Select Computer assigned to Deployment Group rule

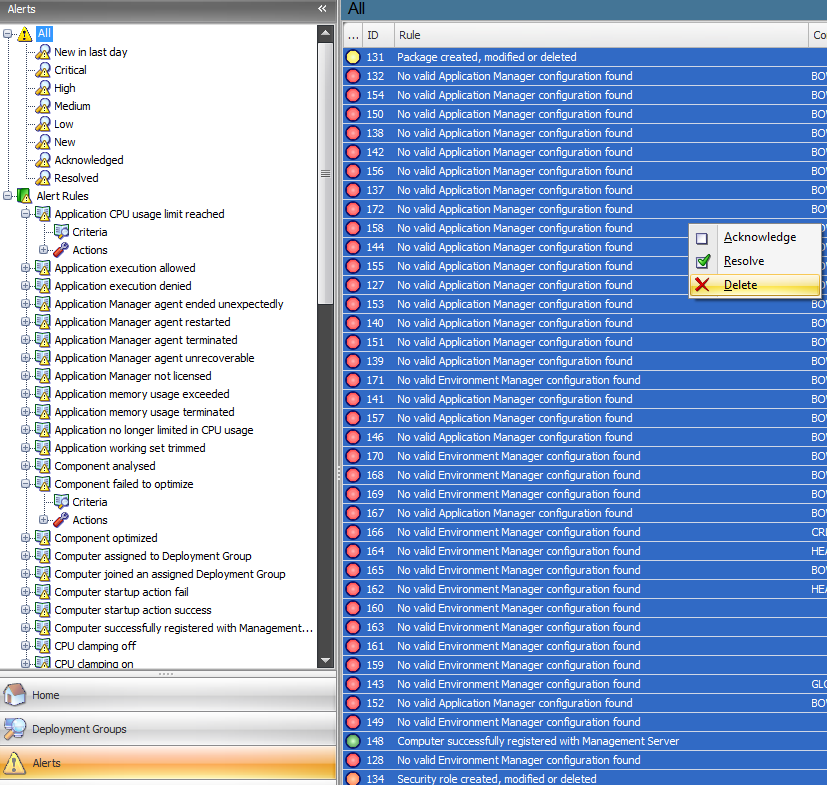153,556
